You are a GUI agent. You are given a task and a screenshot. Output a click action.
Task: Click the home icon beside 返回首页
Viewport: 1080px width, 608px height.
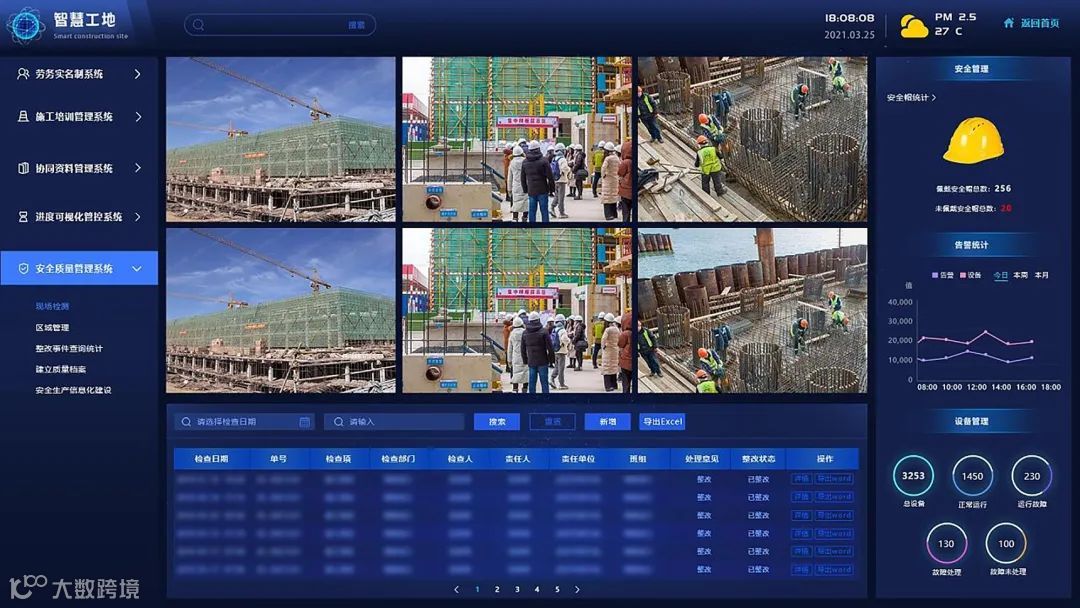[x=1009, y=23]
